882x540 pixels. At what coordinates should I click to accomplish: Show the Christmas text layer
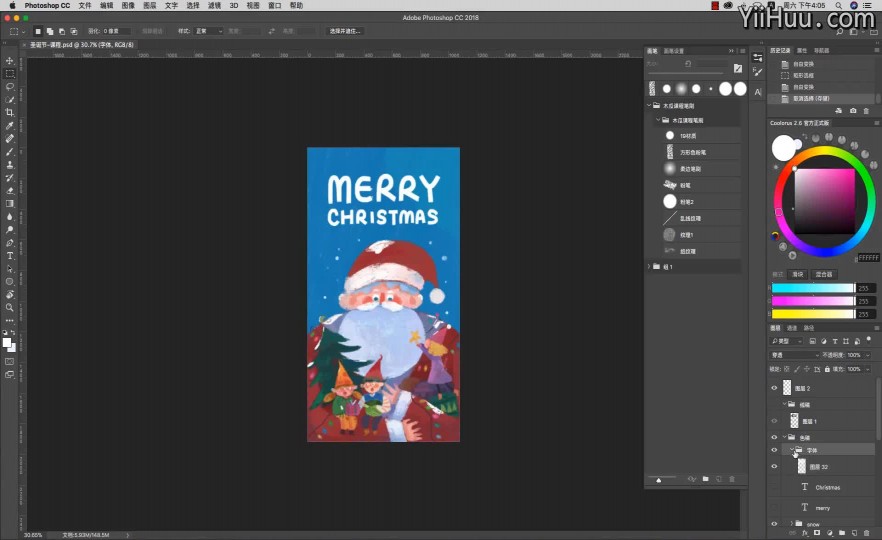(774, 487)
